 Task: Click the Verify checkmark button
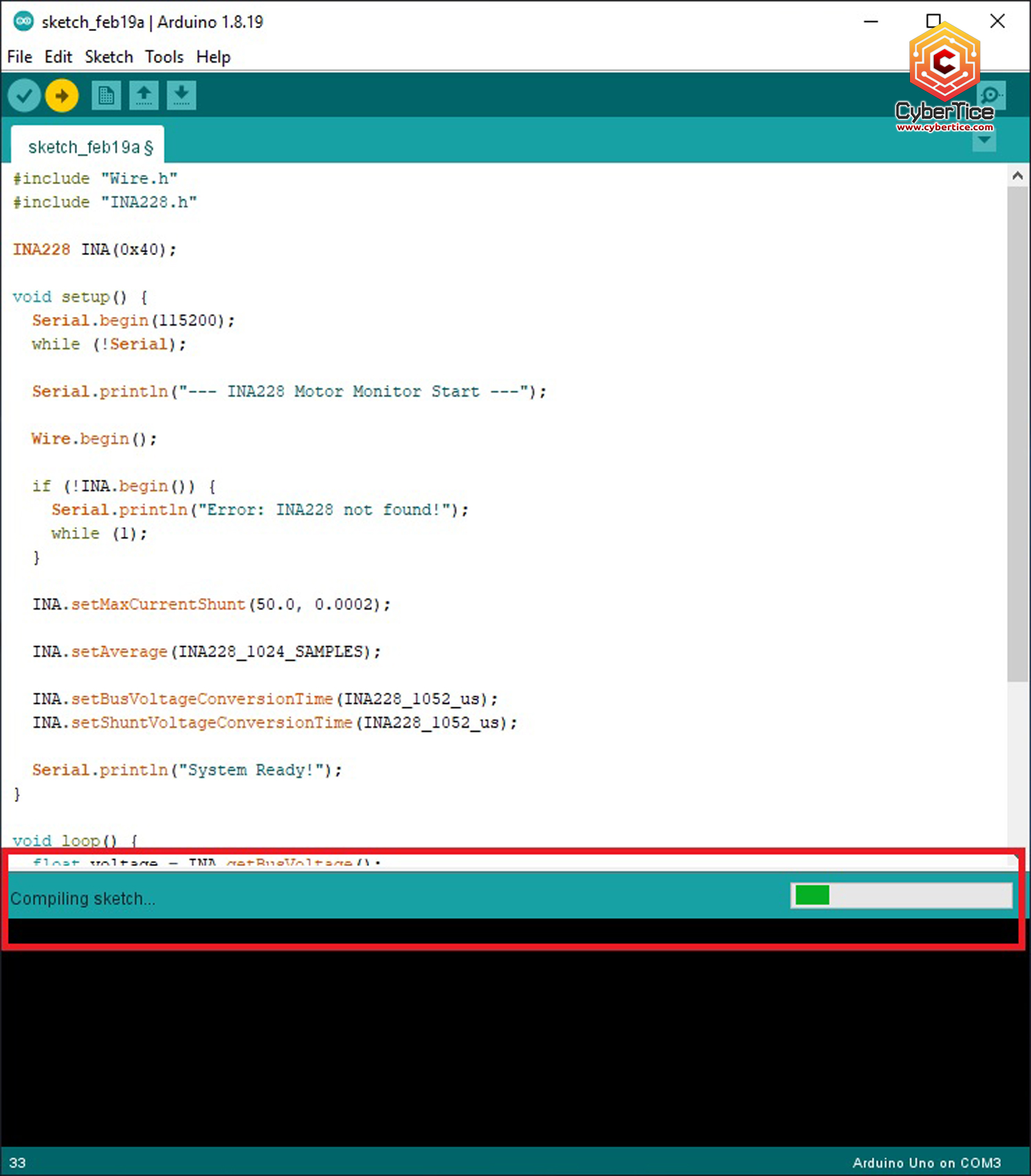[24, 96]
